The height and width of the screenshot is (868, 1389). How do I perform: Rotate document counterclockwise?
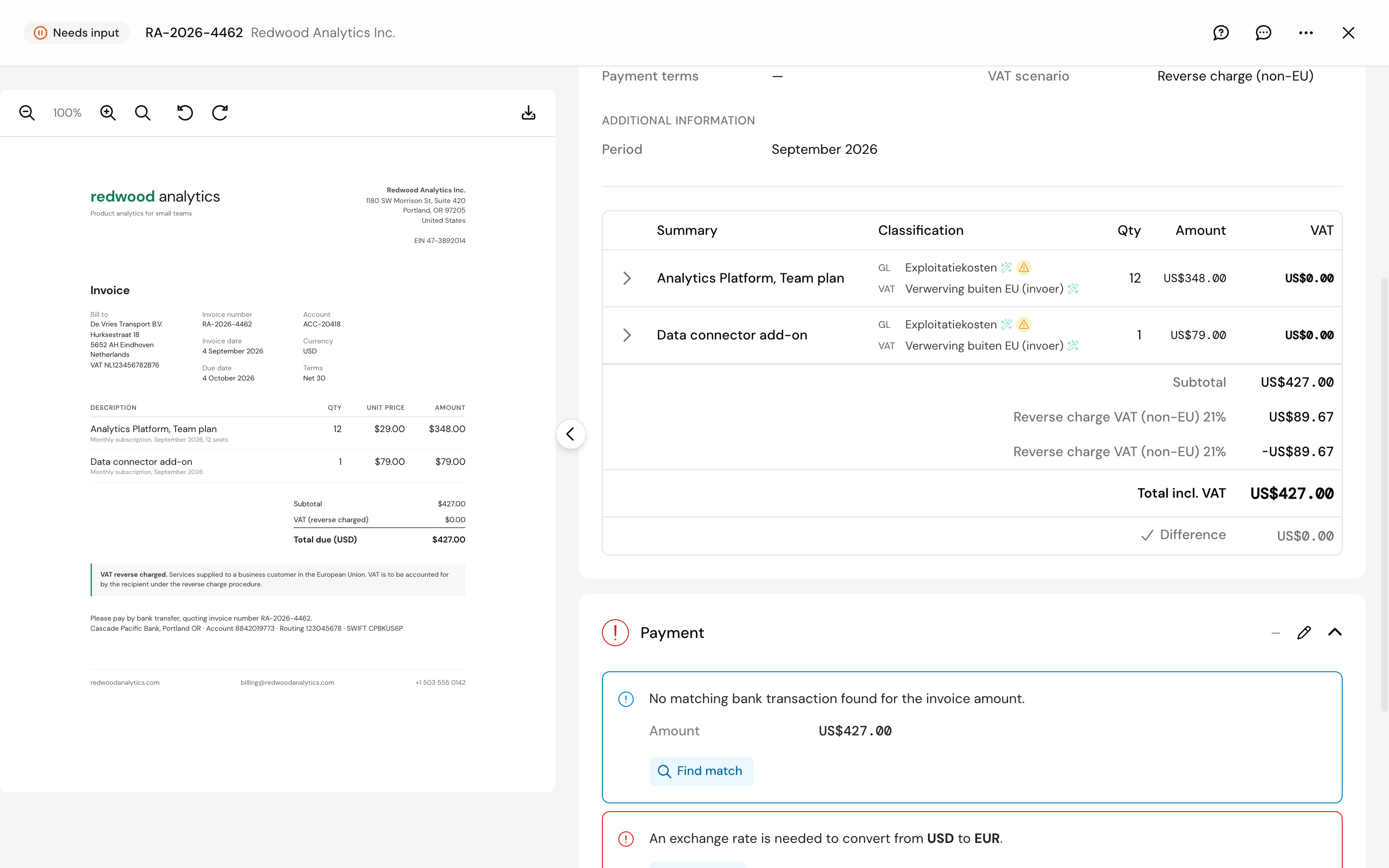click(185, 112)
